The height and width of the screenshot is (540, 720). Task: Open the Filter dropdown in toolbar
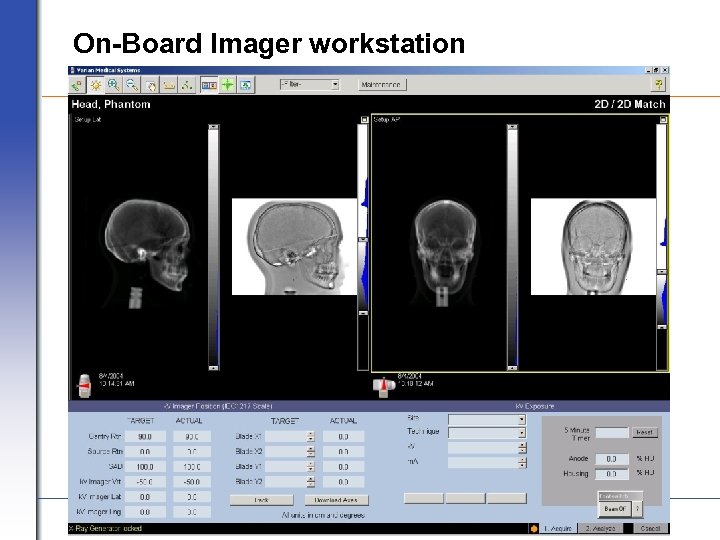tap(309, 84)
